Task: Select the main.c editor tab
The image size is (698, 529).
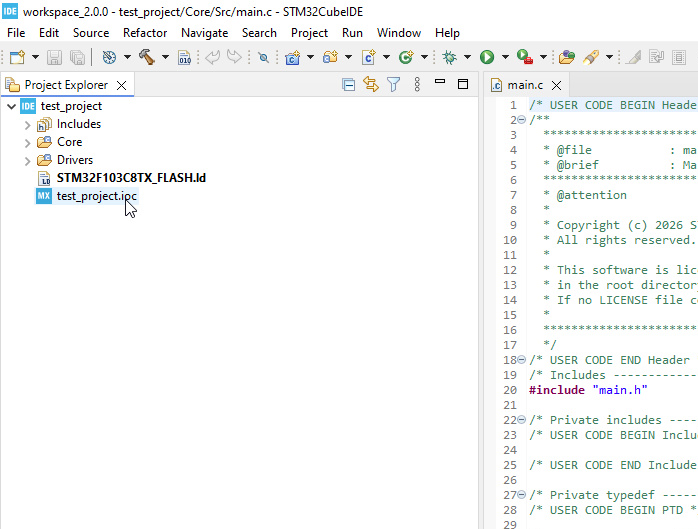Action: pyautogui.click(x=525, y=85)
